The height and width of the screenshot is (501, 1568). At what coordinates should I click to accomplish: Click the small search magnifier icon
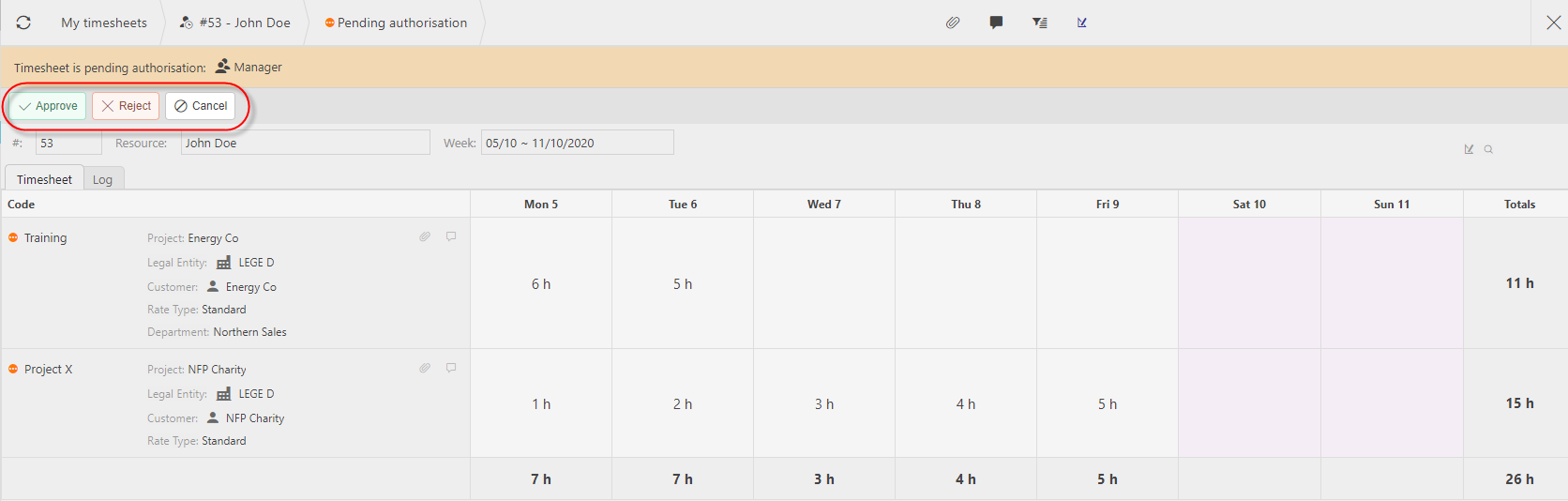[x=1488, y=149]
